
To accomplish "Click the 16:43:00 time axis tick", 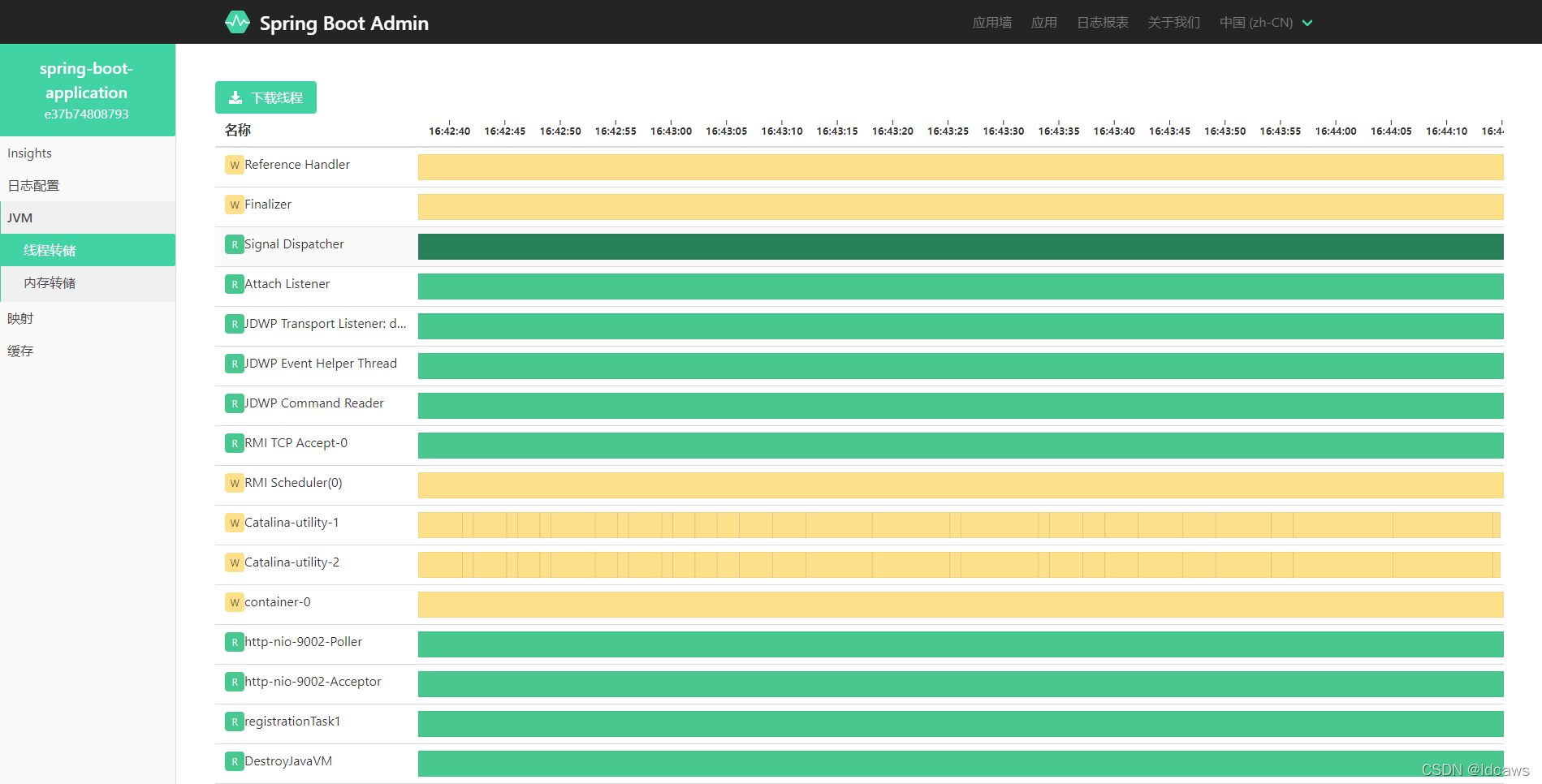I will 671,131.
